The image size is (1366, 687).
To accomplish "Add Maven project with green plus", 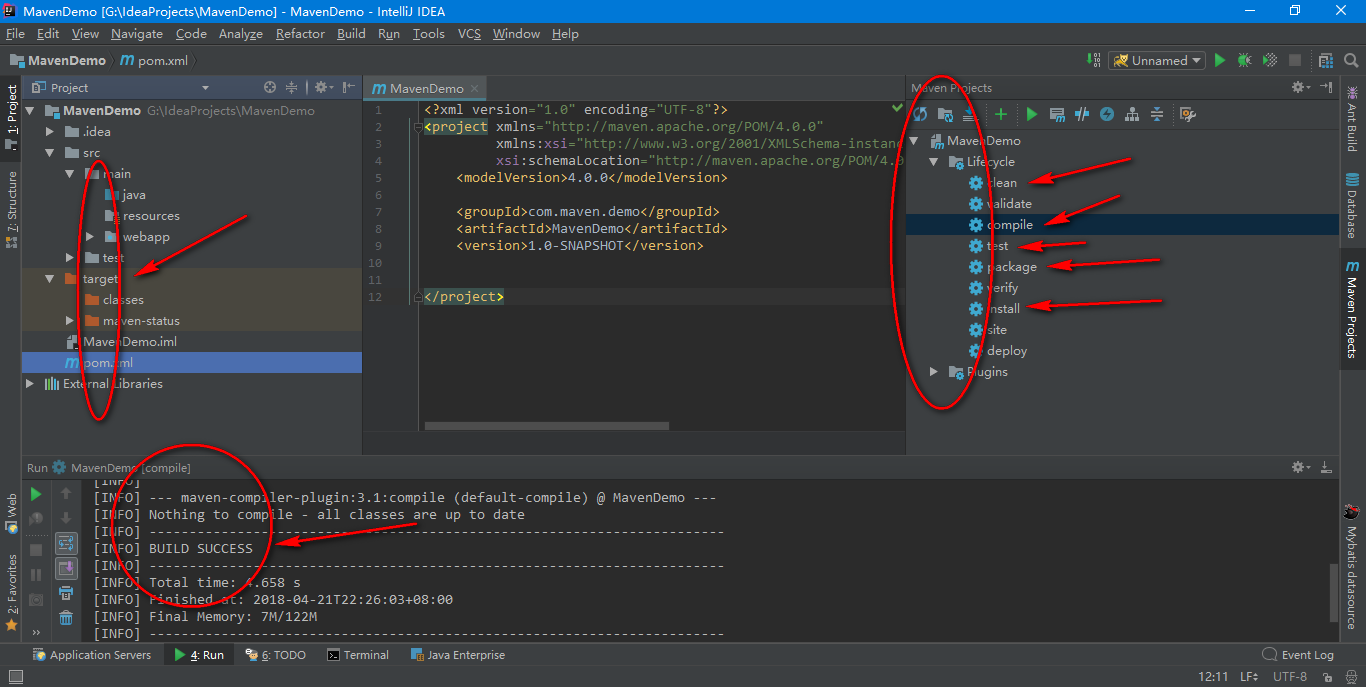I will tap(1000, 114).
